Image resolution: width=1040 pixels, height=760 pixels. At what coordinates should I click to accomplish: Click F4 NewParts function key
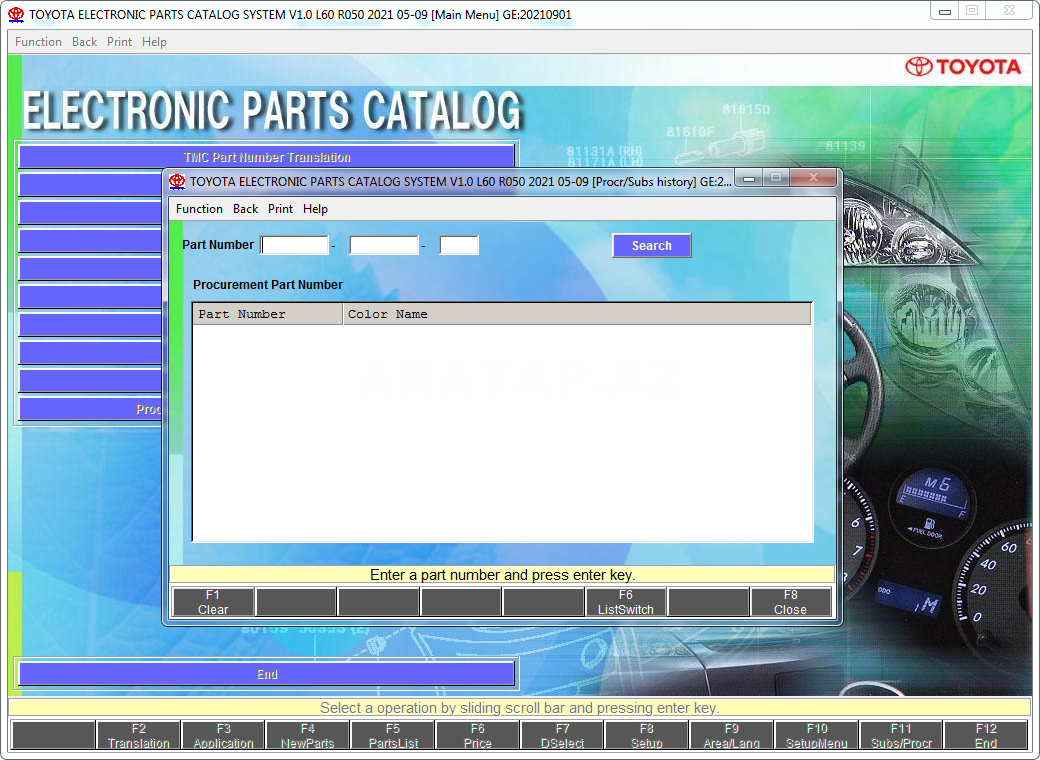[x=308, y=735]
